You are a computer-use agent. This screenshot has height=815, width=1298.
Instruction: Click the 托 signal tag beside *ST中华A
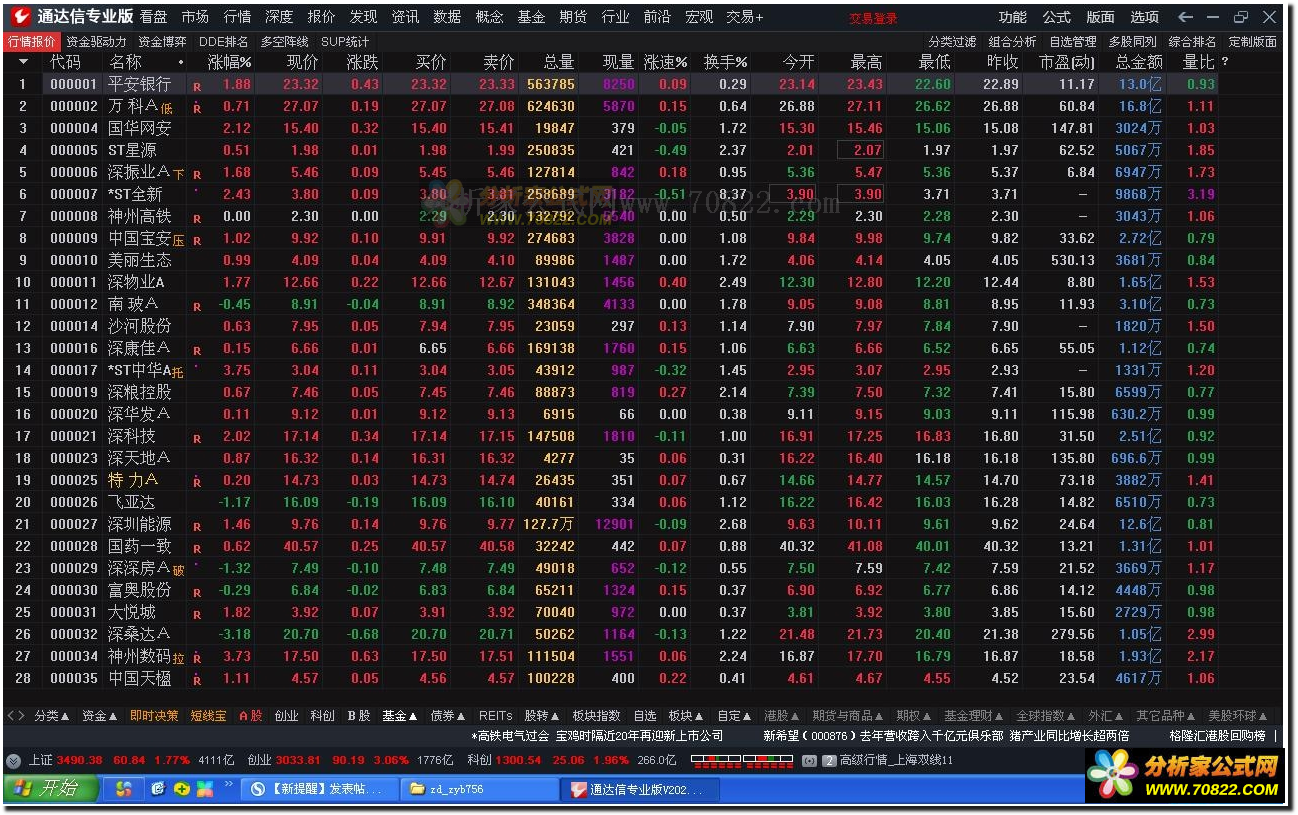point(178,371)
